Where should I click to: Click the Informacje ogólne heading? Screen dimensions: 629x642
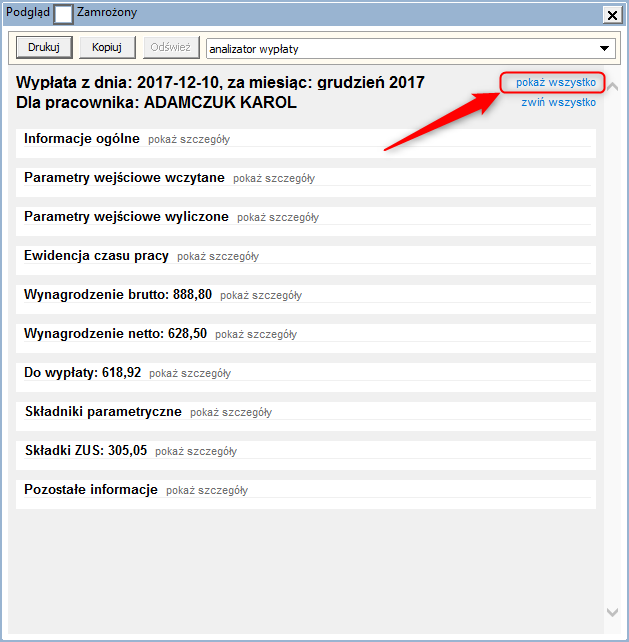81,138
